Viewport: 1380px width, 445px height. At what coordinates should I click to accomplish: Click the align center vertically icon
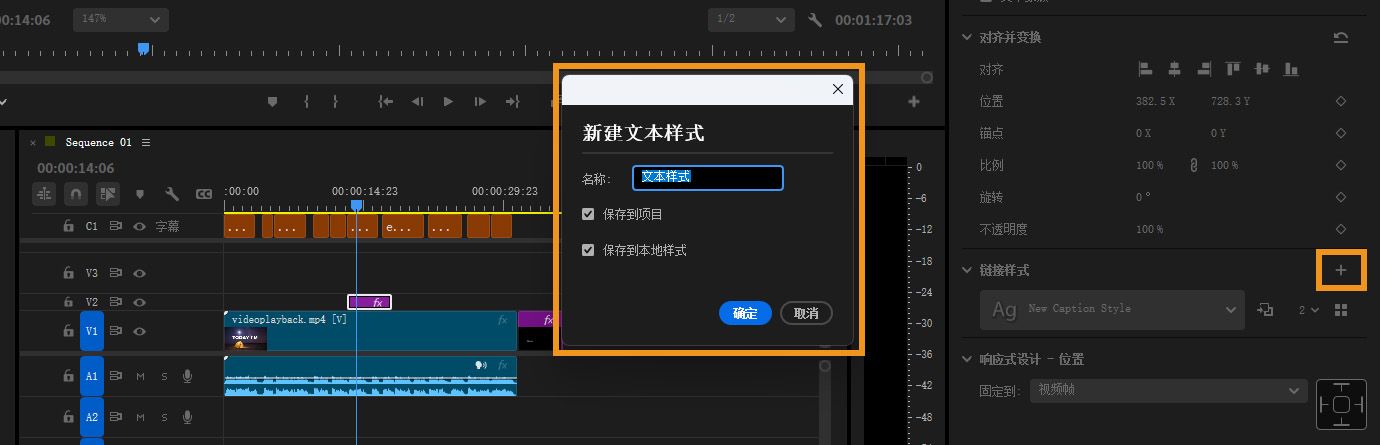(x=1262, y=69)
